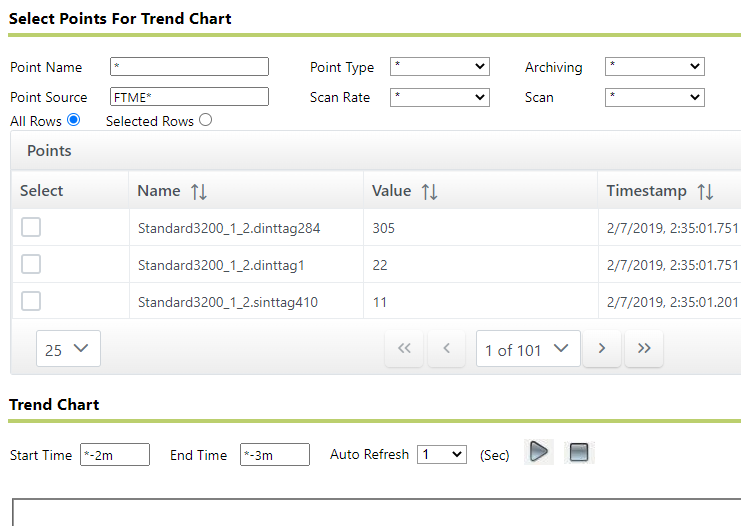Stop trend chart refresh with the stop icon
The width and height of the screenshot is (741, 526).
click(579, 452)
